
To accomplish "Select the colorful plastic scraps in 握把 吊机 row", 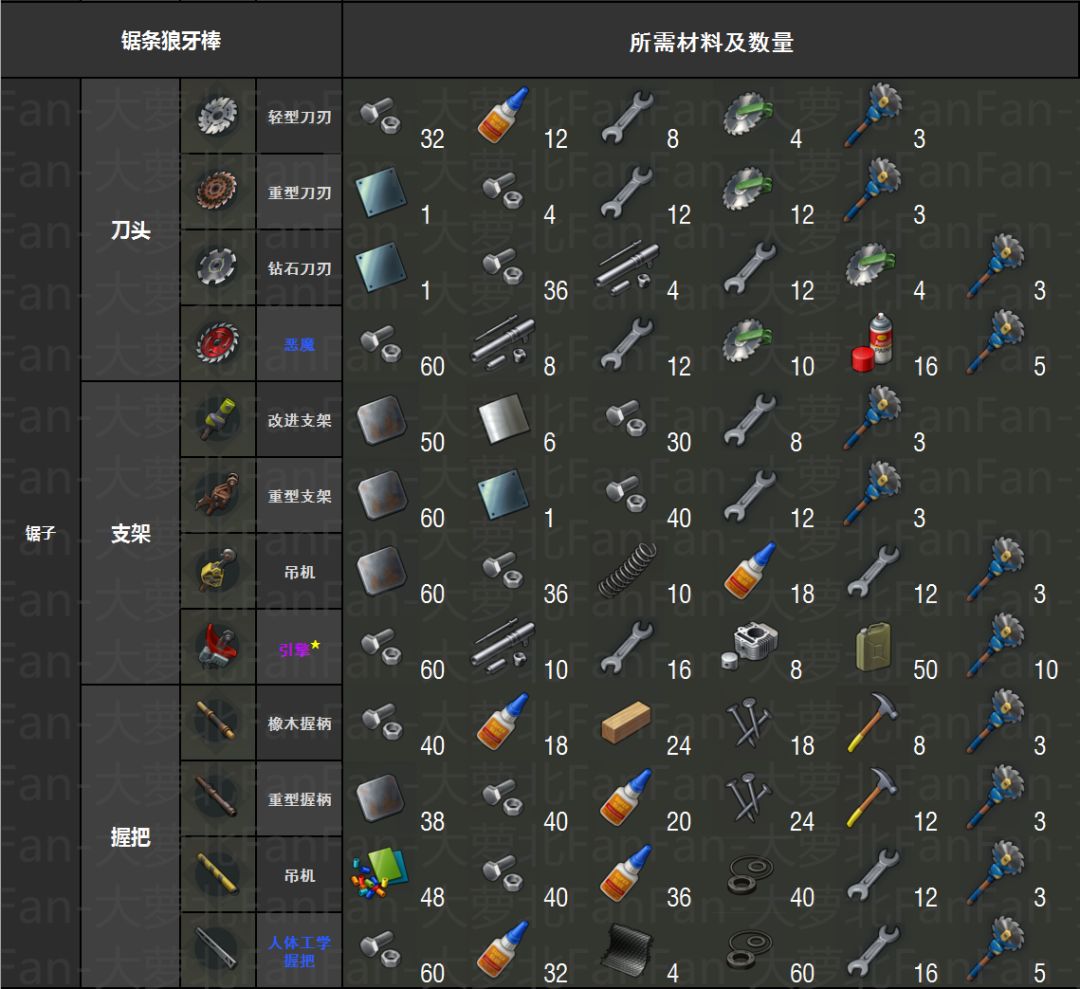I will (380, 874).
